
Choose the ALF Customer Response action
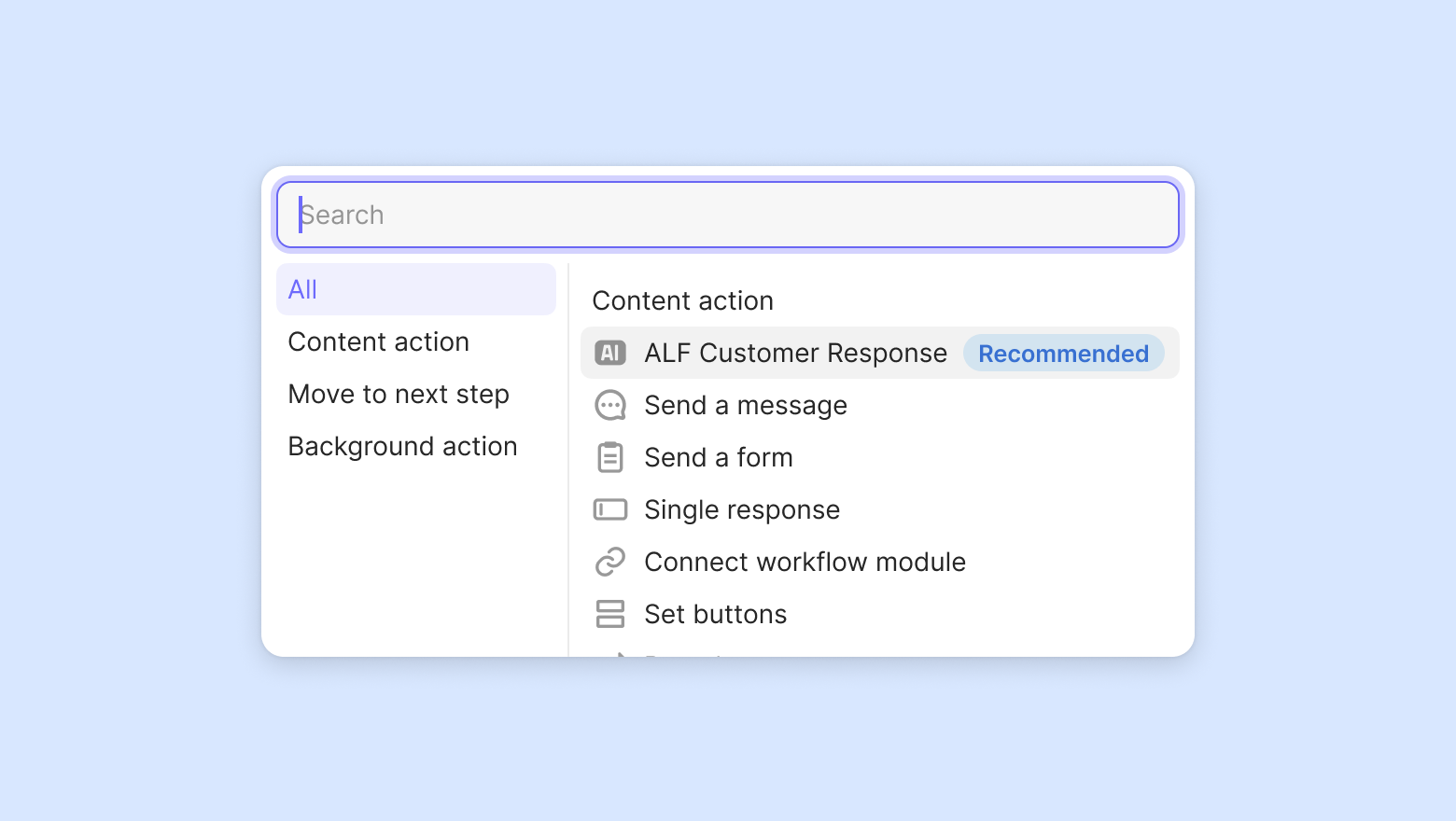click(x=795, y=353)
